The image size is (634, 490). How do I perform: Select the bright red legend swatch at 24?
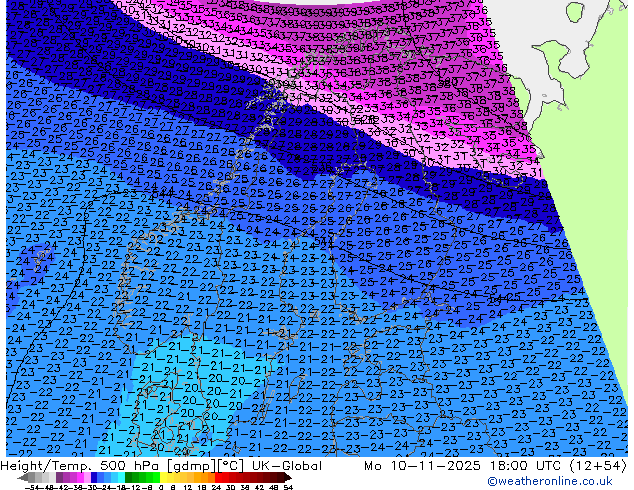(218, 477)
